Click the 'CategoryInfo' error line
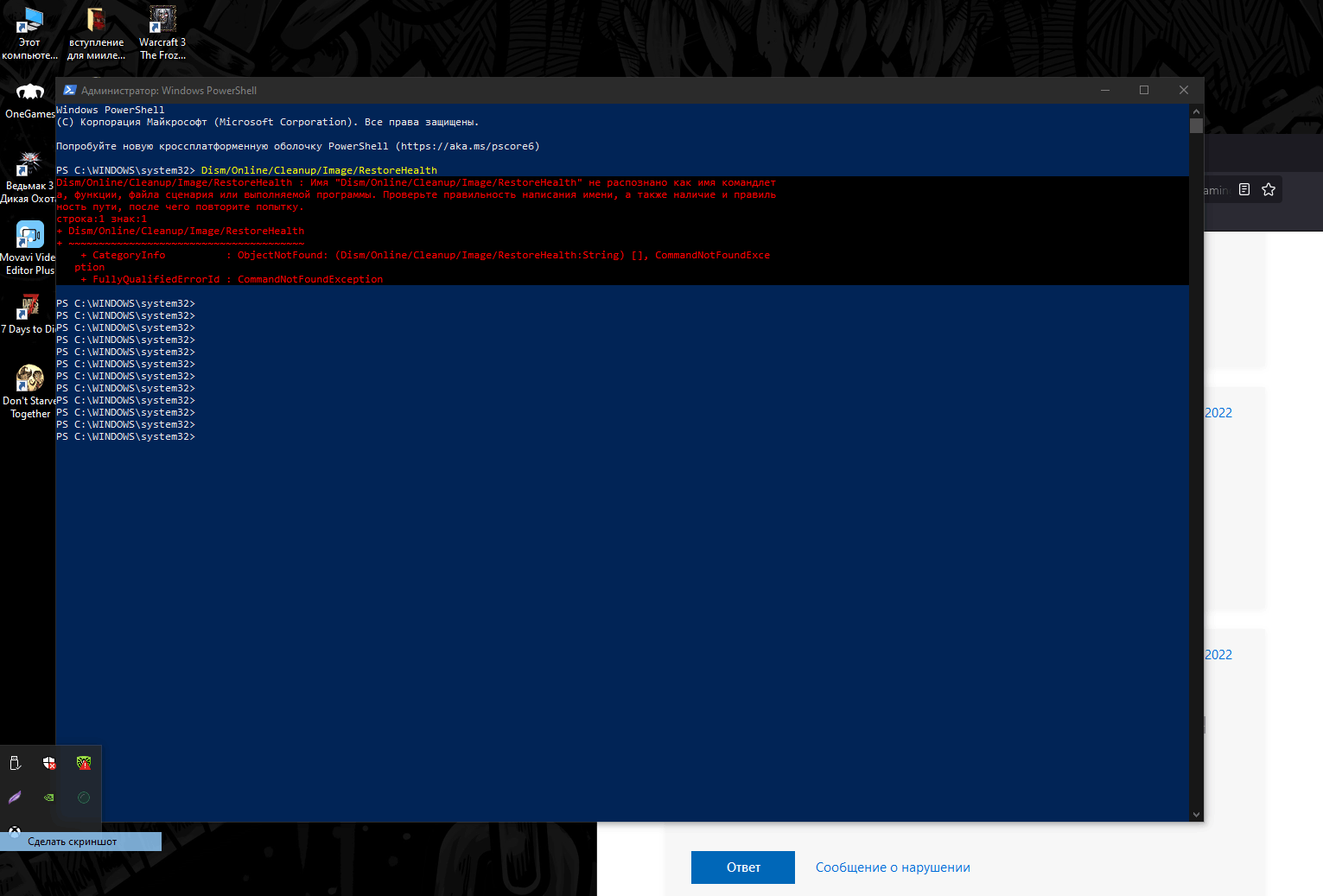The width and height of the screenshot is (1323, 896). 425,255
